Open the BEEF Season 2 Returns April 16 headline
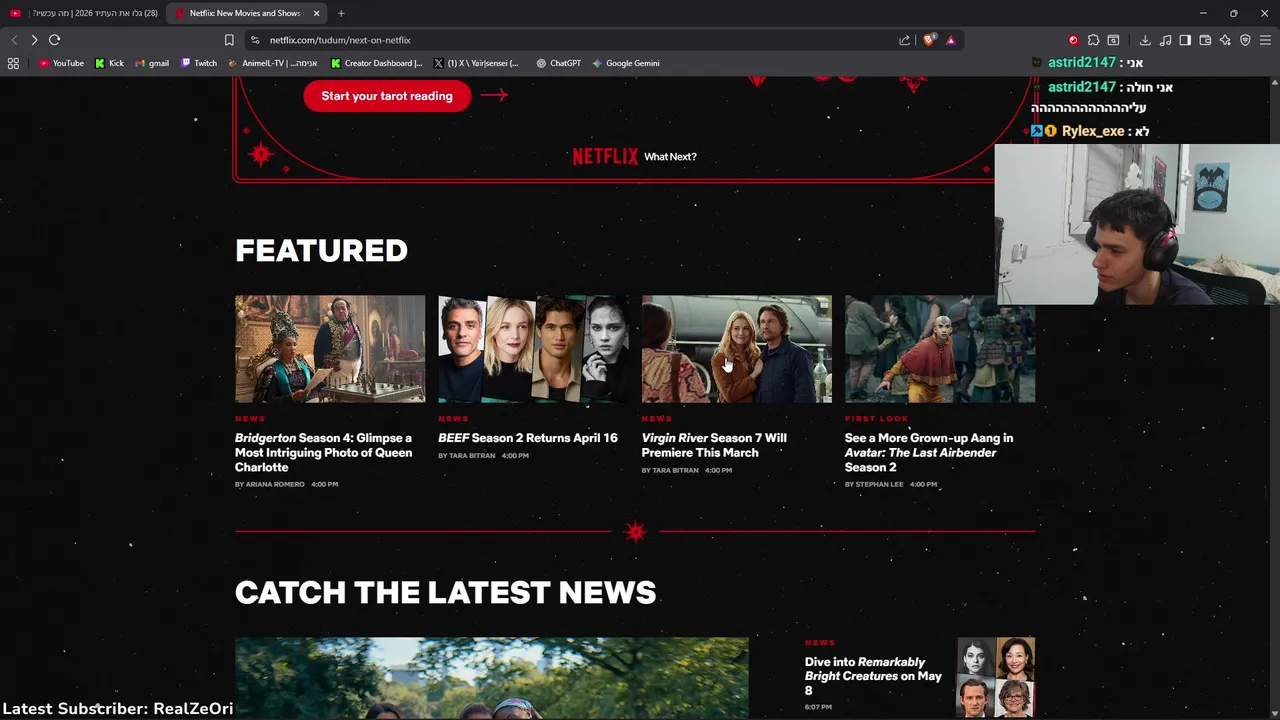Screen dimensions: 1280x720 tap(528, 438)
